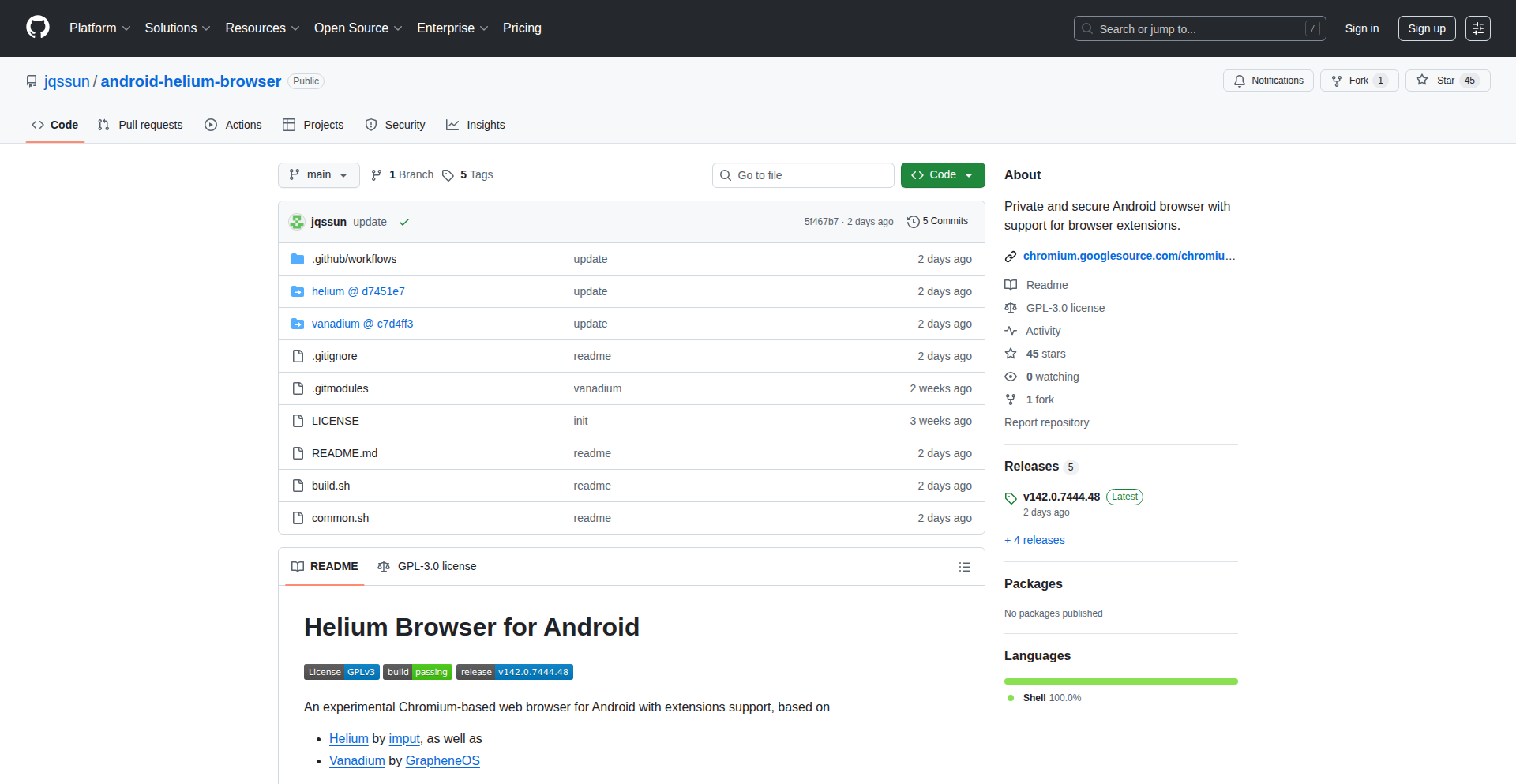The image size is (1516, 784).
Task: Click the helium submodule icon
Action: click(298, 291)
